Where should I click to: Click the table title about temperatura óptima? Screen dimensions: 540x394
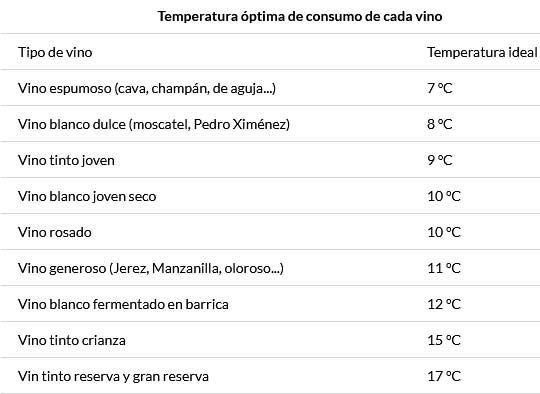tap(300, 17)
